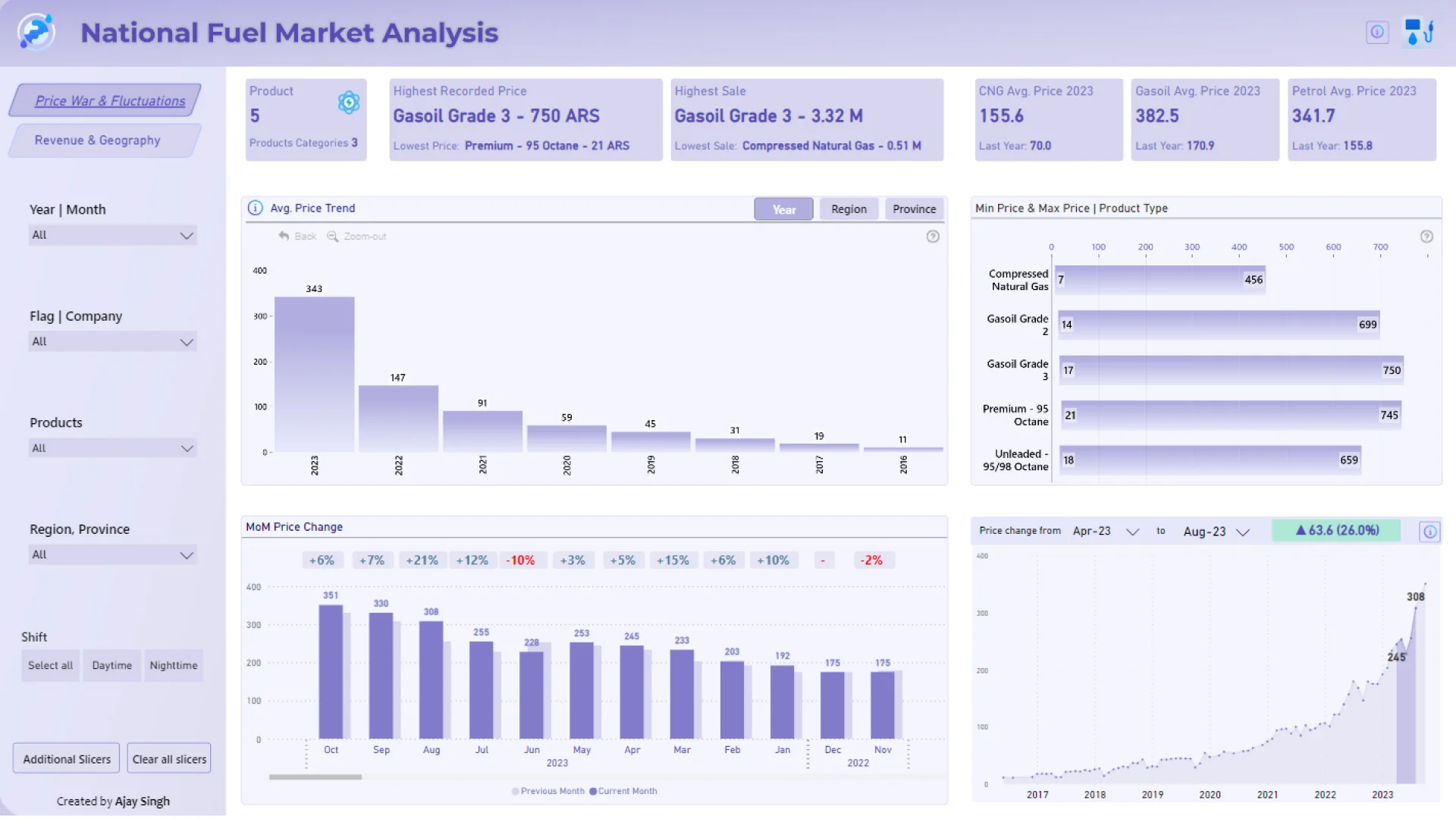Viewport: 1456px width, 819px height.
Task: Expand the Year | Month dropdown
Action: pos(113,235)
